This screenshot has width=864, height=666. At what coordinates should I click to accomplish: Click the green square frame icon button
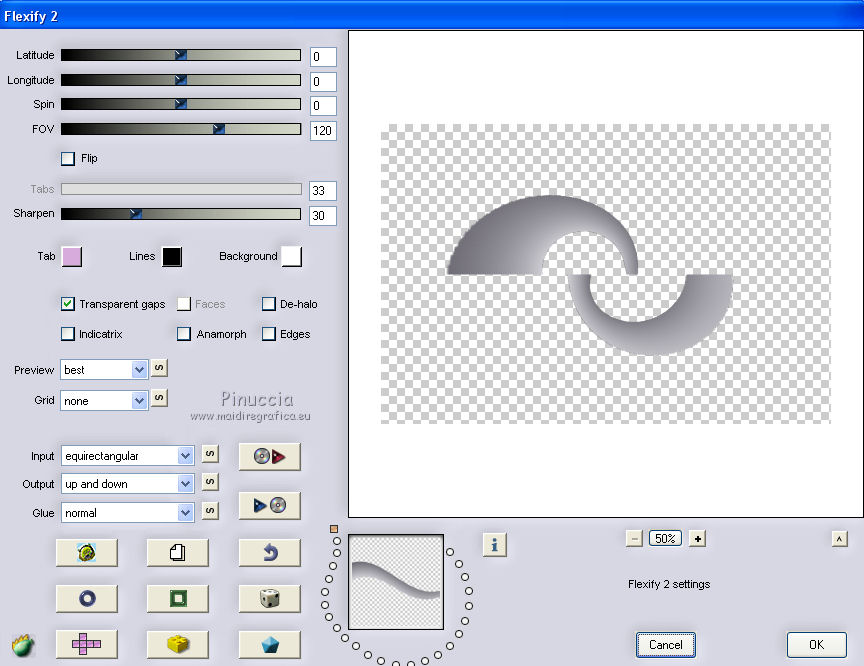click(177, 598)
